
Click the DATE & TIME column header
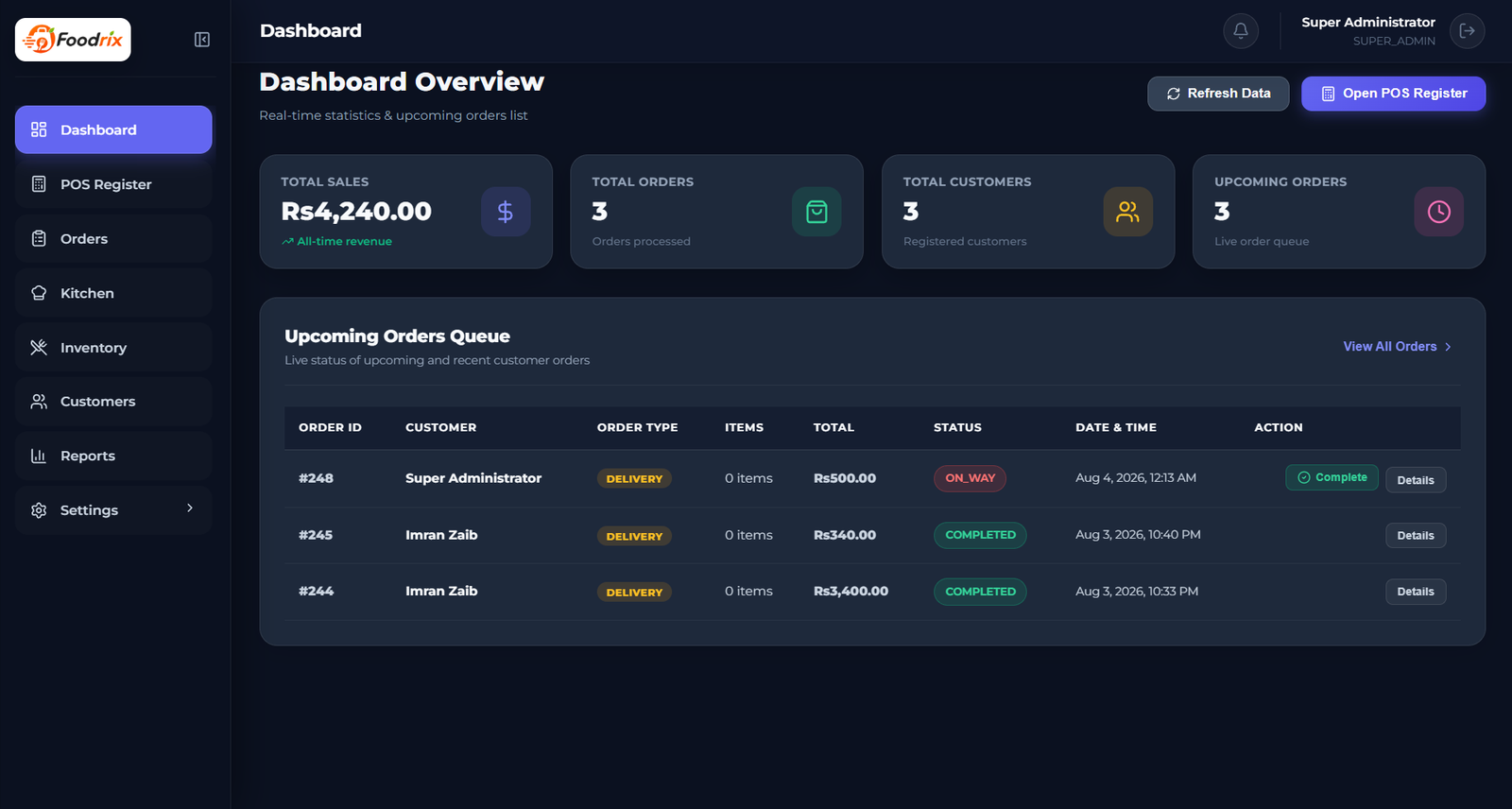(1116, 427)
